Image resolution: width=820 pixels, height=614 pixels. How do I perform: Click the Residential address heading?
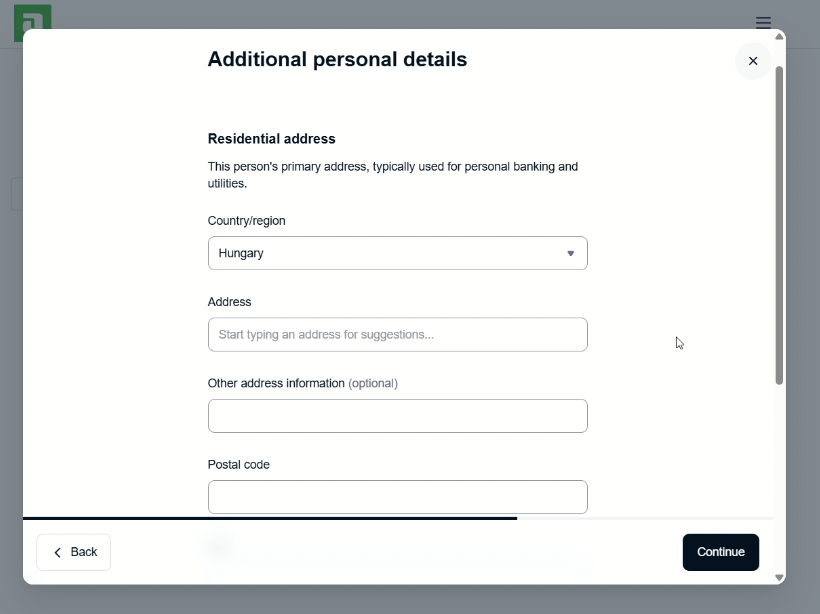point(271,139)
